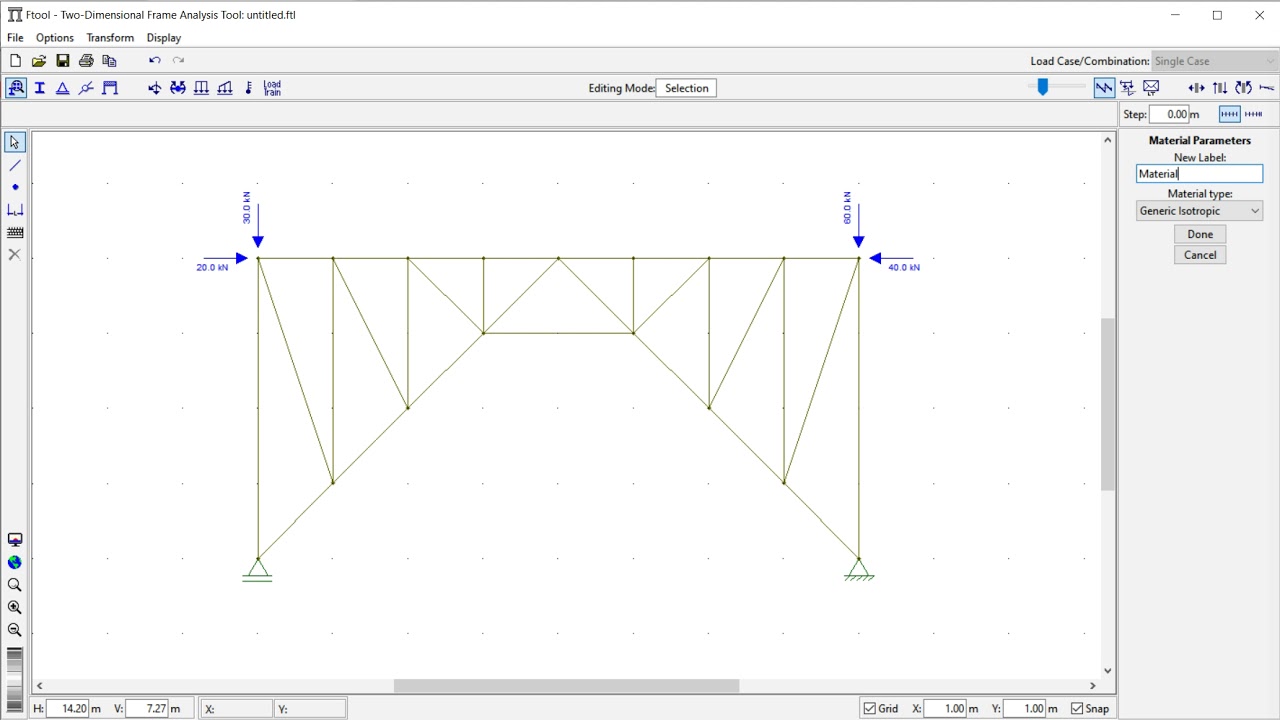Click the grid Y spacing field
1280x720 pixels.
(1024, 708)
